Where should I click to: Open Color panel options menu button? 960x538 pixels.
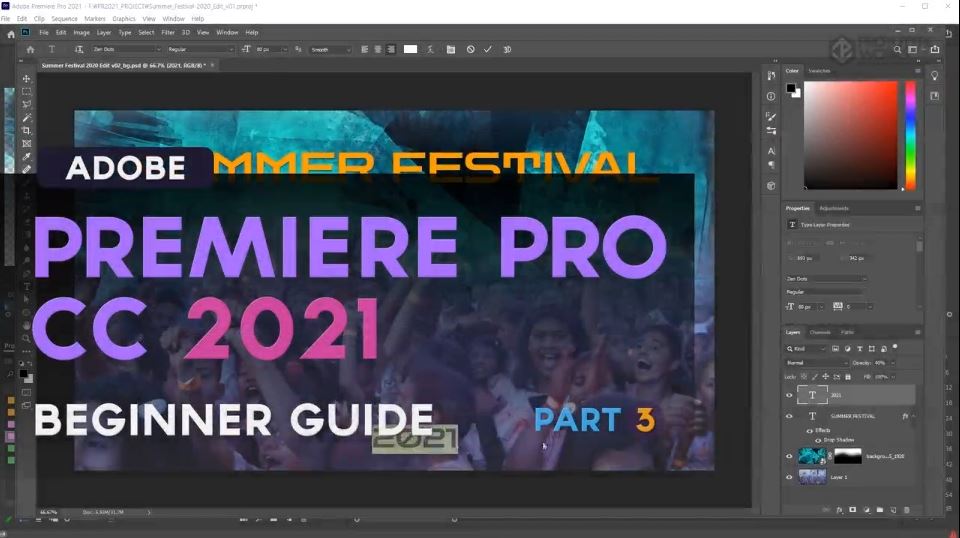pyautogui.click(x=917, y=71)
